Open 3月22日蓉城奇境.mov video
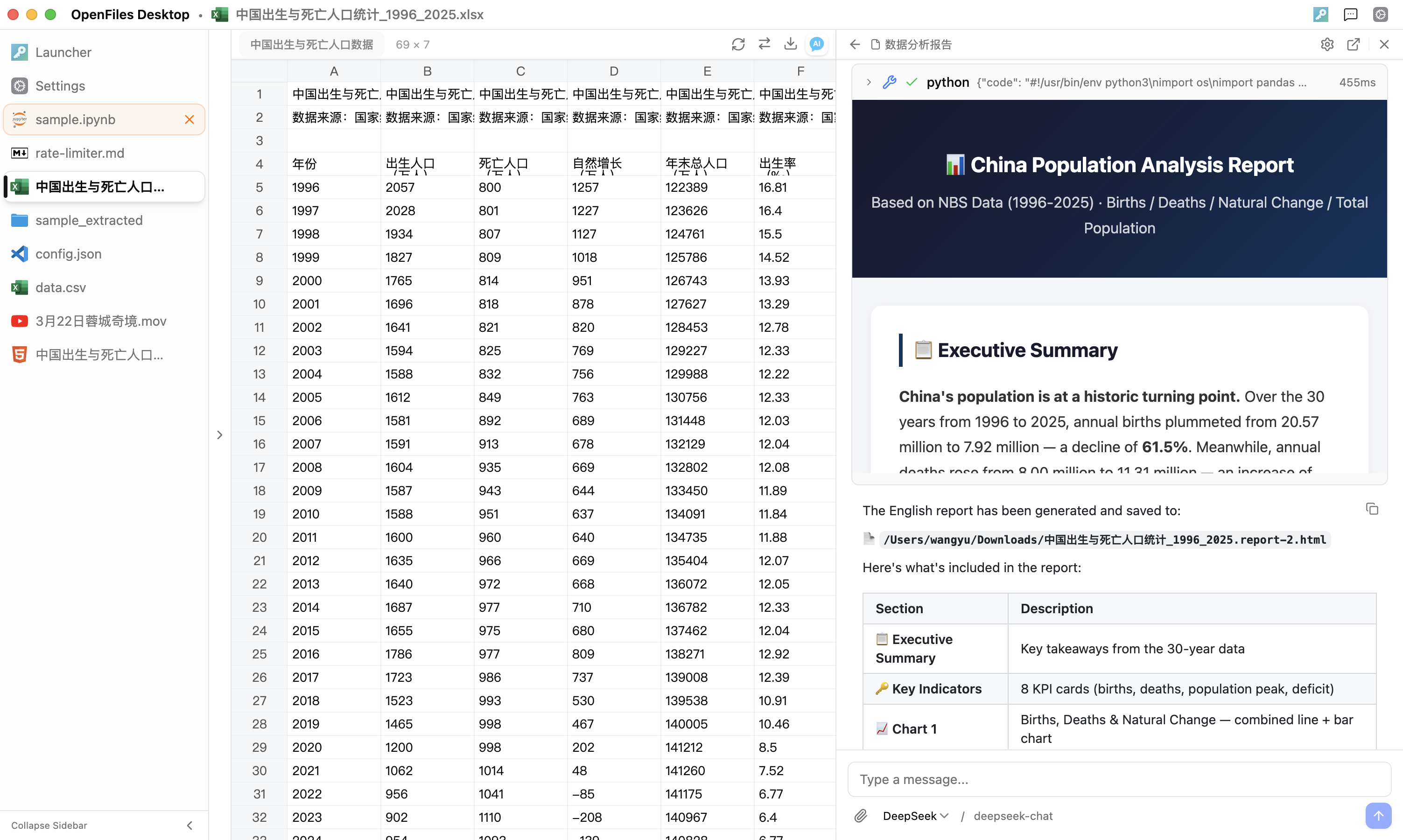Screen dimensions: 1403x840 click(104, 321)
